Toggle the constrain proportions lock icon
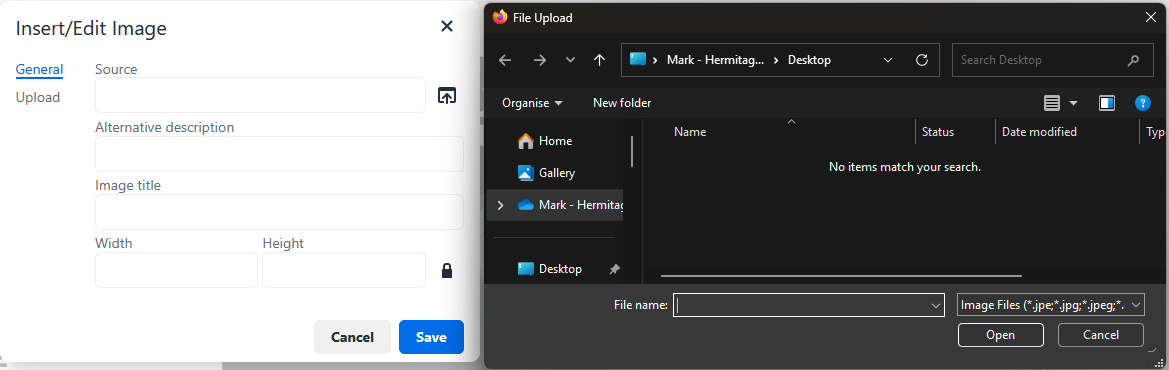 tap(447, 270)
